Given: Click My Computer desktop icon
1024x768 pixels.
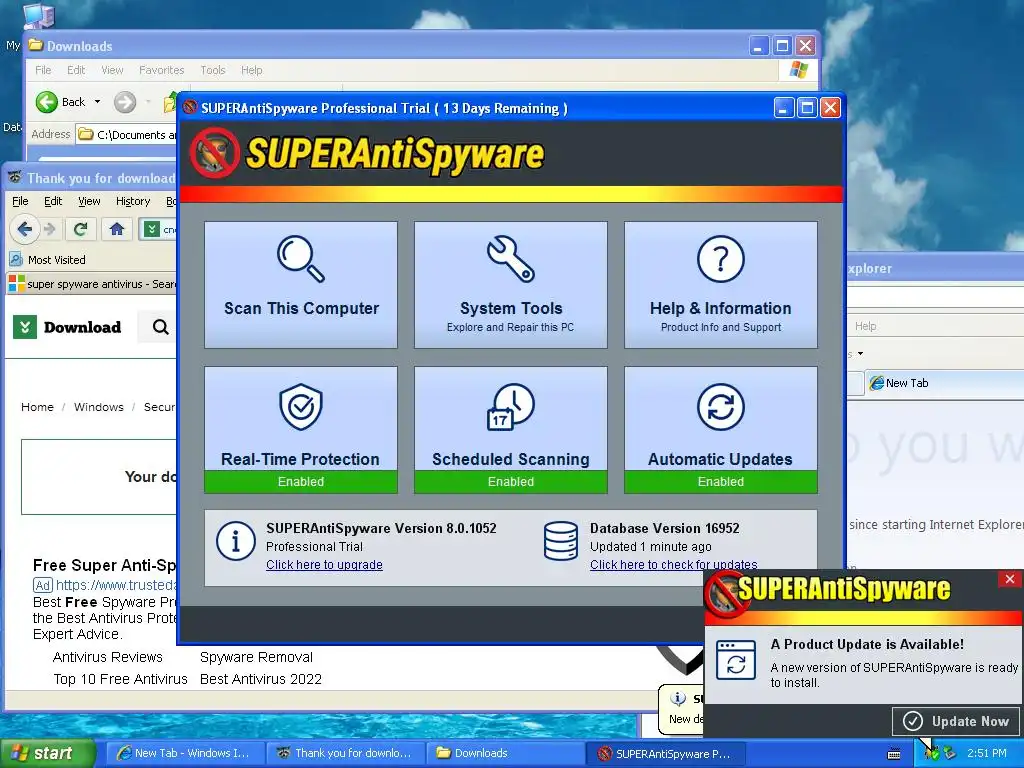Looking at the screenshot, I should pyautogui.click(x=38, y=16).
